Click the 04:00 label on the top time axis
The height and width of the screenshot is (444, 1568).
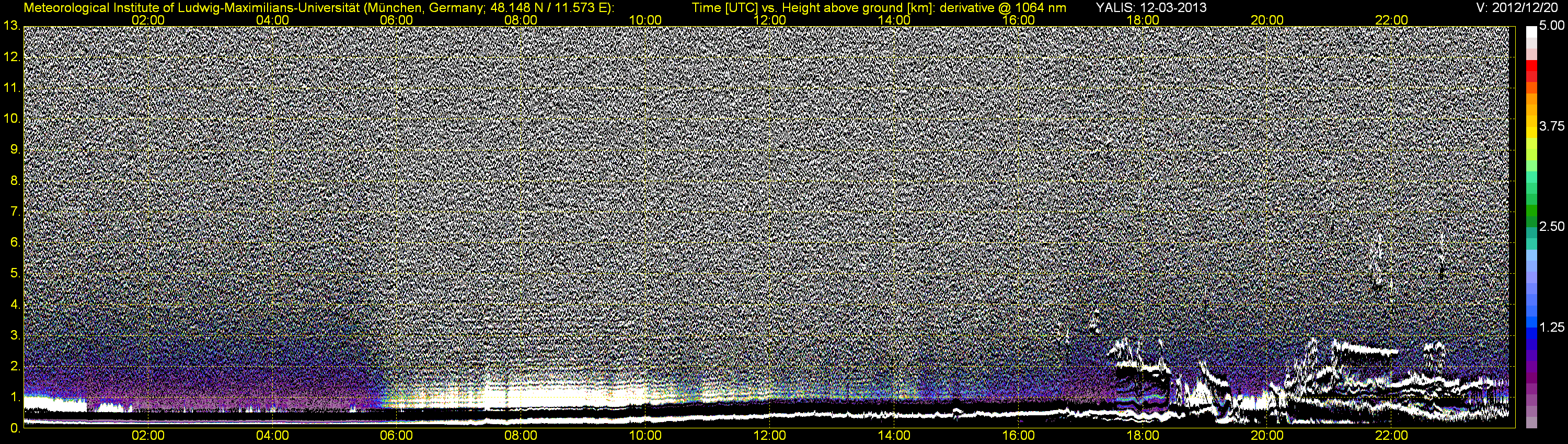pyautogui.click(x=272, y=20)
